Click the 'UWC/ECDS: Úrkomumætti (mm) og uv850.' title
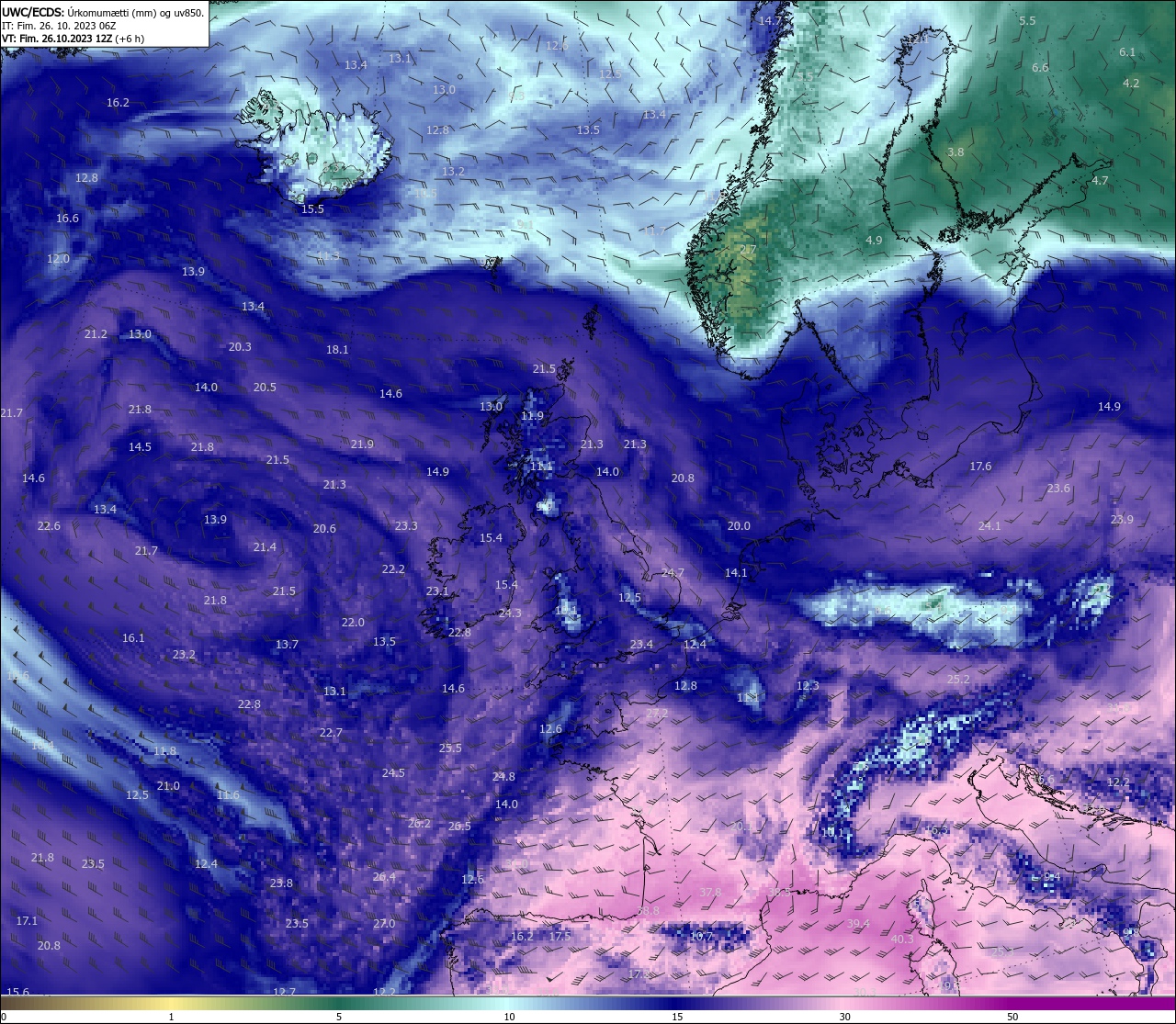 pyautogui.click(x=103, y=12)
